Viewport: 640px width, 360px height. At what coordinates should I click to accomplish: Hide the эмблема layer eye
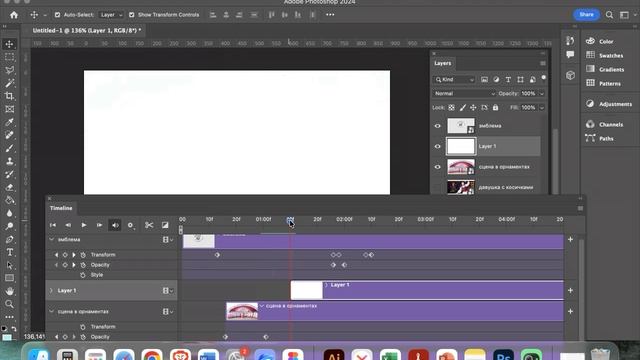438,126
